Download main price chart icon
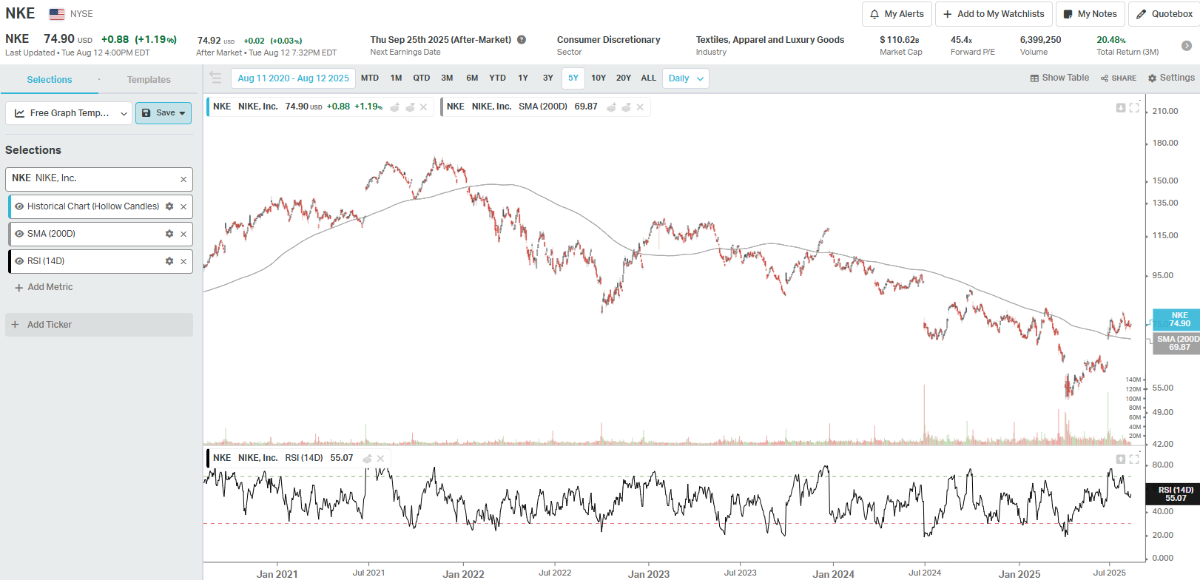The image size is (1200, 580). point(1121,108)
